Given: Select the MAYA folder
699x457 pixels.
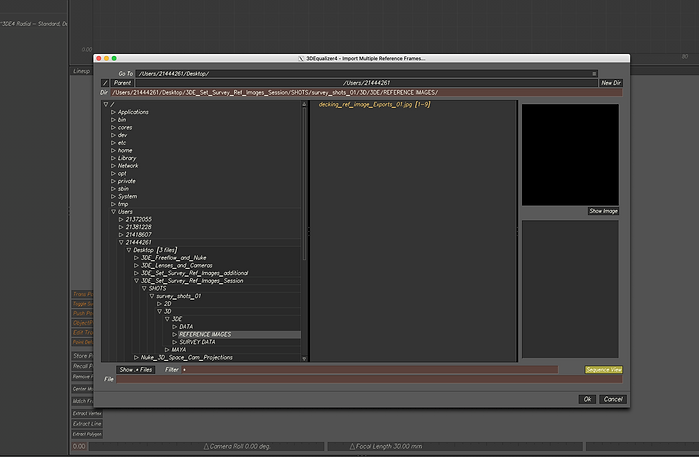Looking at the screenshot, I should click(179, 350).
